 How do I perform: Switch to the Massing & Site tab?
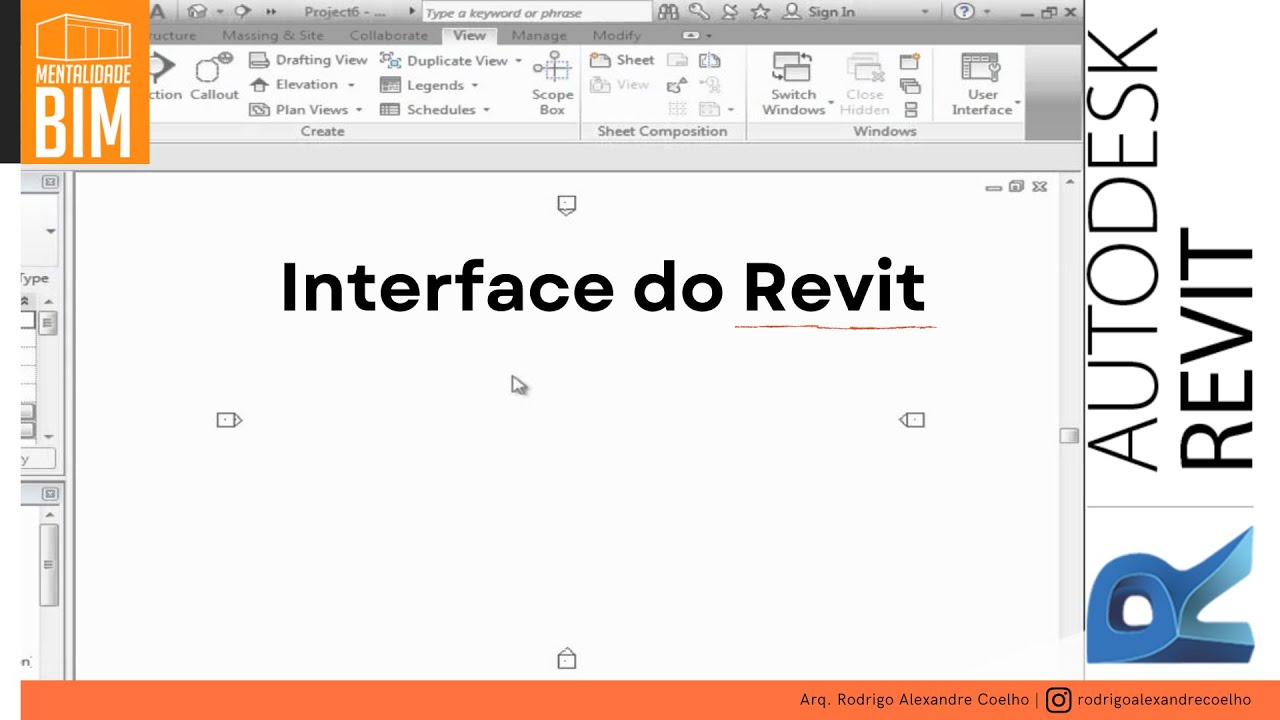click(x=272, y=36)
